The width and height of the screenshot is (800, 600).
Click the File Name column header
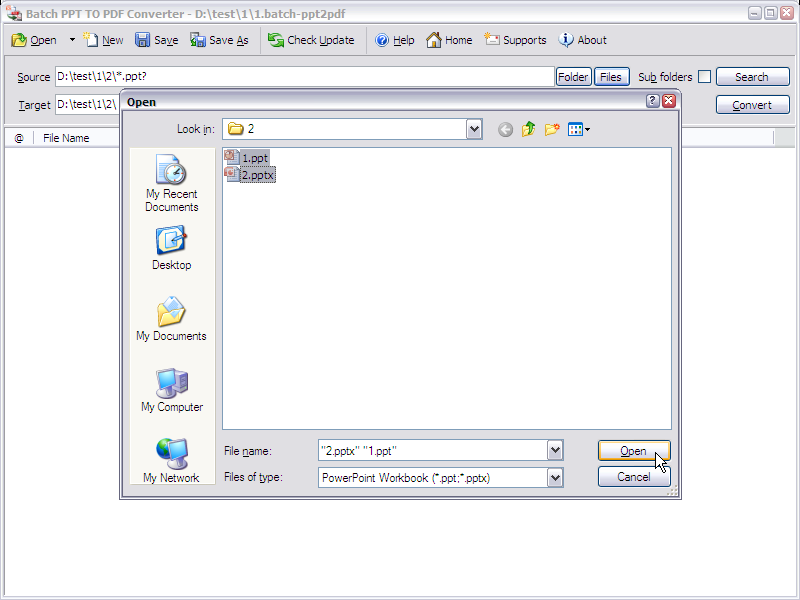click(x=66, y=138)
